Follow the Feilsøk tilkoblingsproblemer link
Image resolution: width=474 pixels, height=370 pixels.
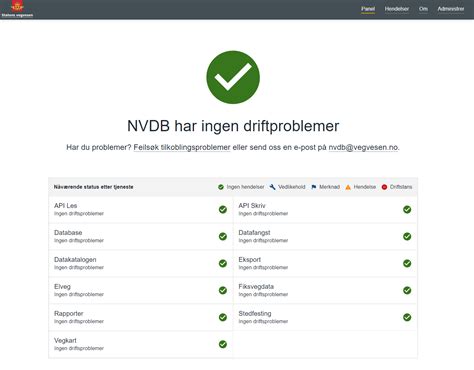tap(182, 147)
